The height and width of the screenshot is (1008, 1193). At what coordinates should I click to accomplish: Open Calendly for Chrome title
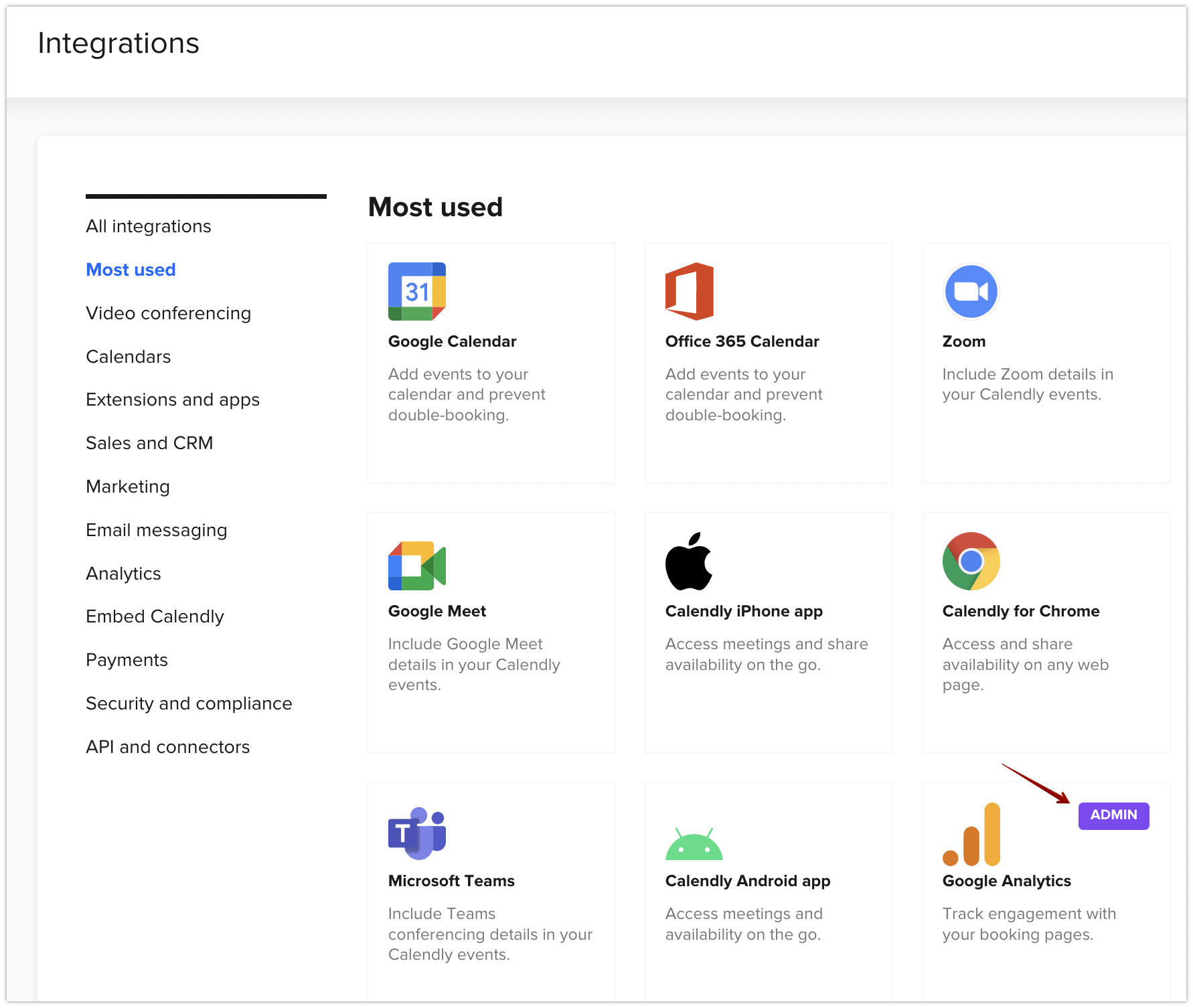pos(1021,611)
